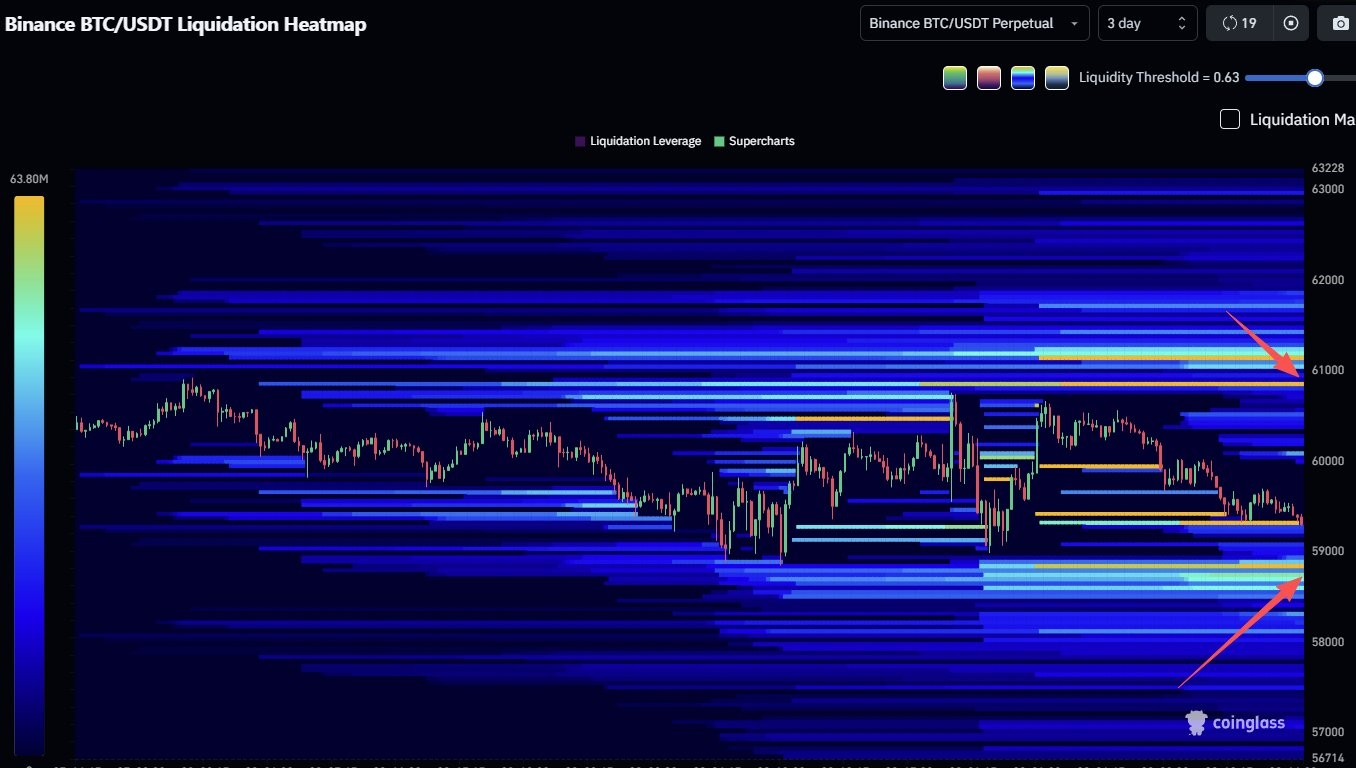The width and height of the screenshot is (1356, 768).
Task: Open the Binance BTC/USDT Perpetual pair dropdown
Action: 974,23
